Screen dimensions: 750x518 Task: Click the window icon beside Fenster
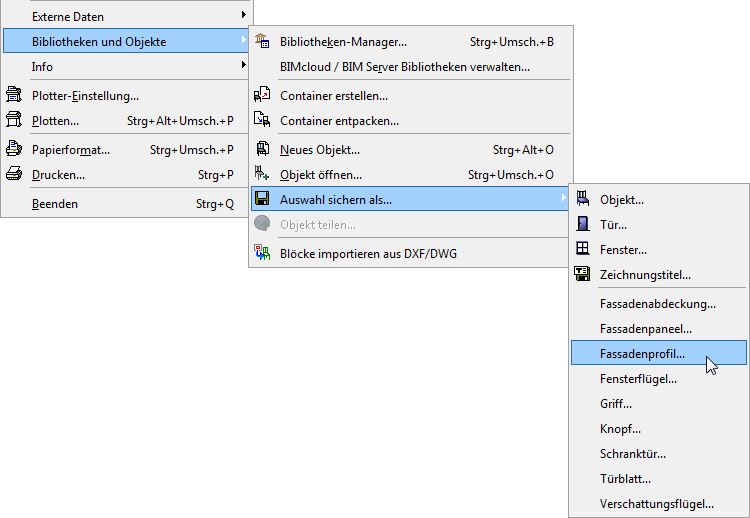pyautogui.click(x=583, y=249)
